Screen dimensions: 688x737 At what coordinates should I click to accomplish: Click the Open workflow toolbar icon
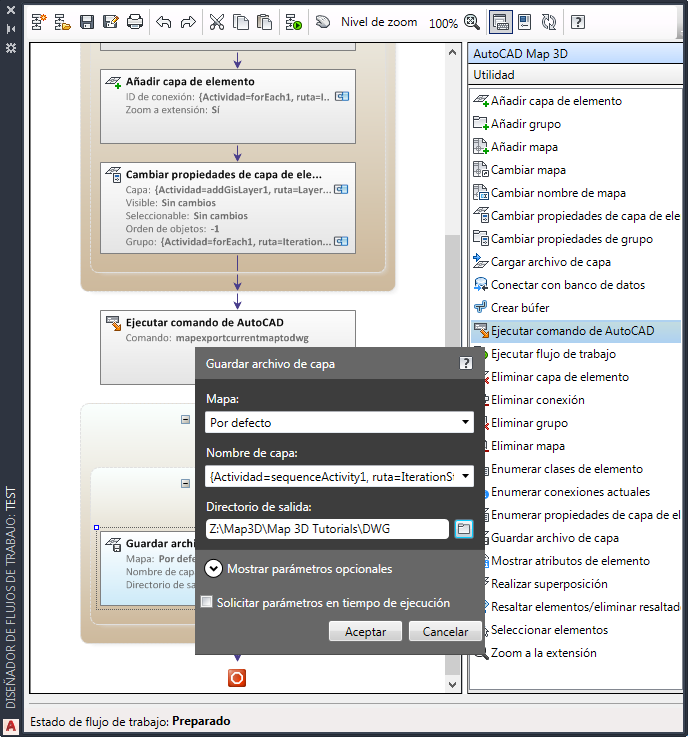[63, 22]
